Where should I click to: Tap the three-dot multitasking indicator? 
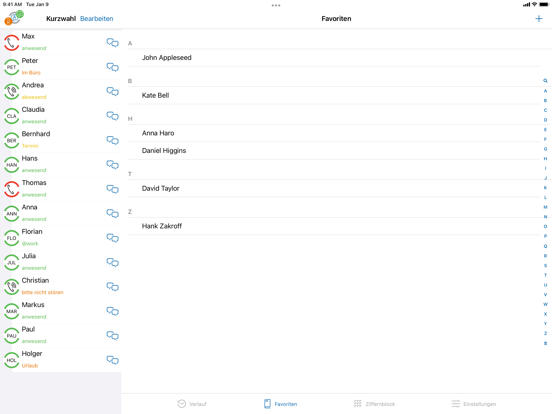pos(276,5)
